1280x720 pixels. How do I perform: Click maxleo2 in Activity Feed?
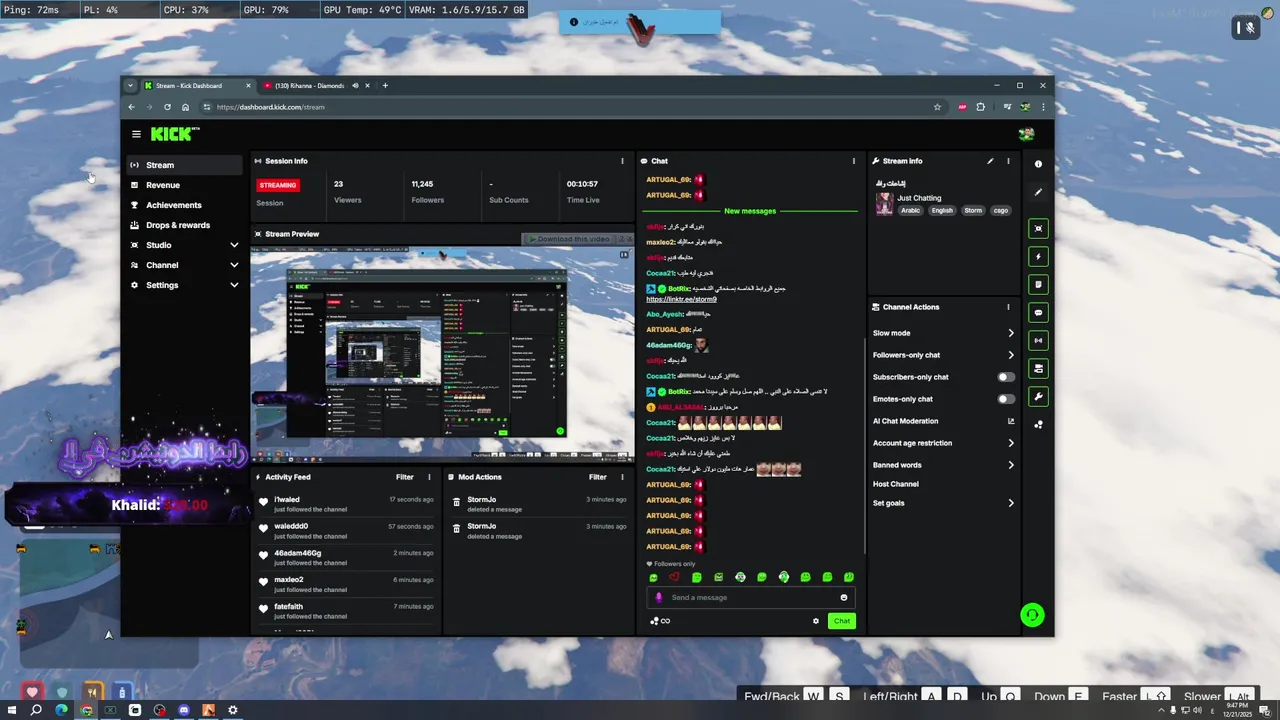(288, 580)
